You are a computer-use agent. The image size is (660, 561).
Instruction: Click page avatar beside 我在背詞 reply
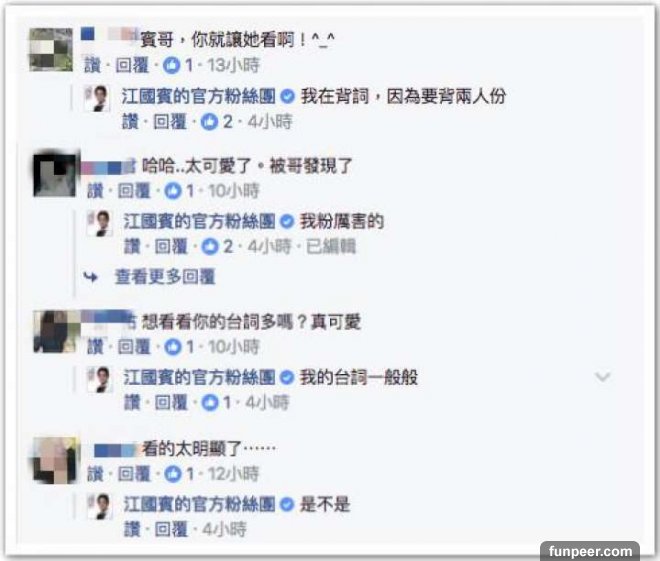pyautogui.click(x=97, y=98)
